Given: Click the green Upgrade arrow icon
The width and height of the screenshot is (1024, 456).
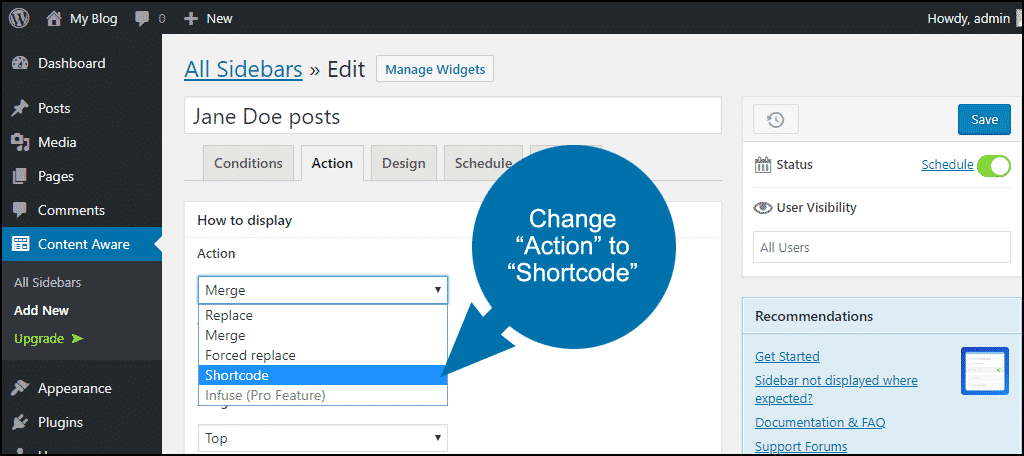Looking at the screenshot, I should coord(78,338).
